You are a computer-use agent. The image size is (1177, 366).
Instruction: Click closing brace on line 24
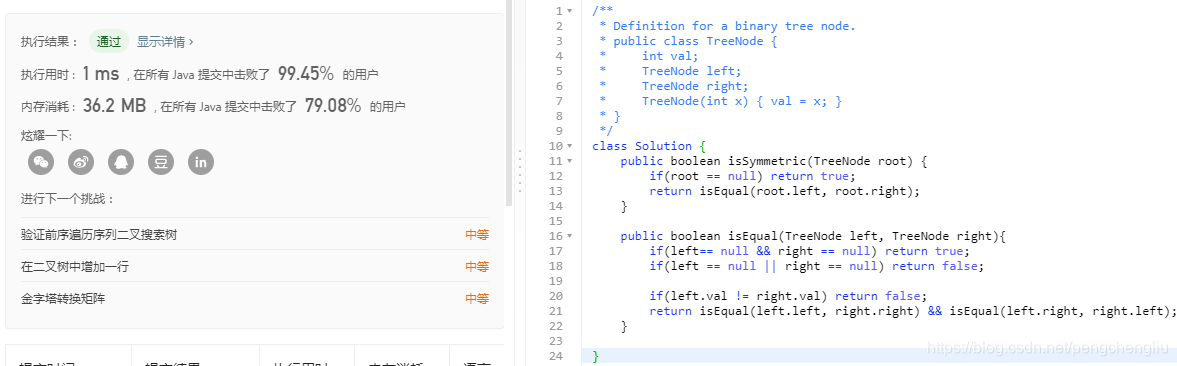pos(595,356)
